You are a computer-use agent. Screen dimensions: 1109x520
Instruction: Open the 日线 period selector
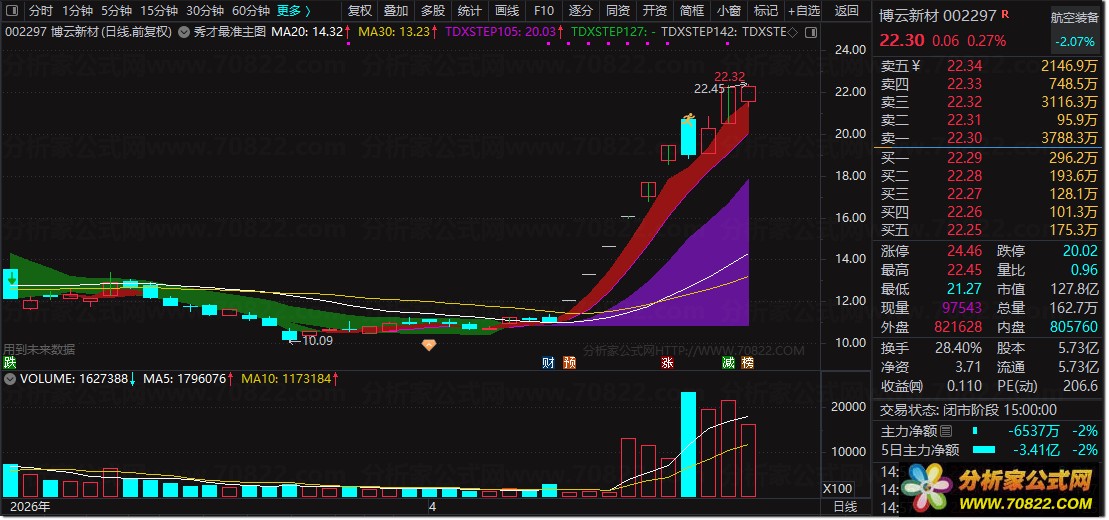pyautogui.click(x=845, y=507)
